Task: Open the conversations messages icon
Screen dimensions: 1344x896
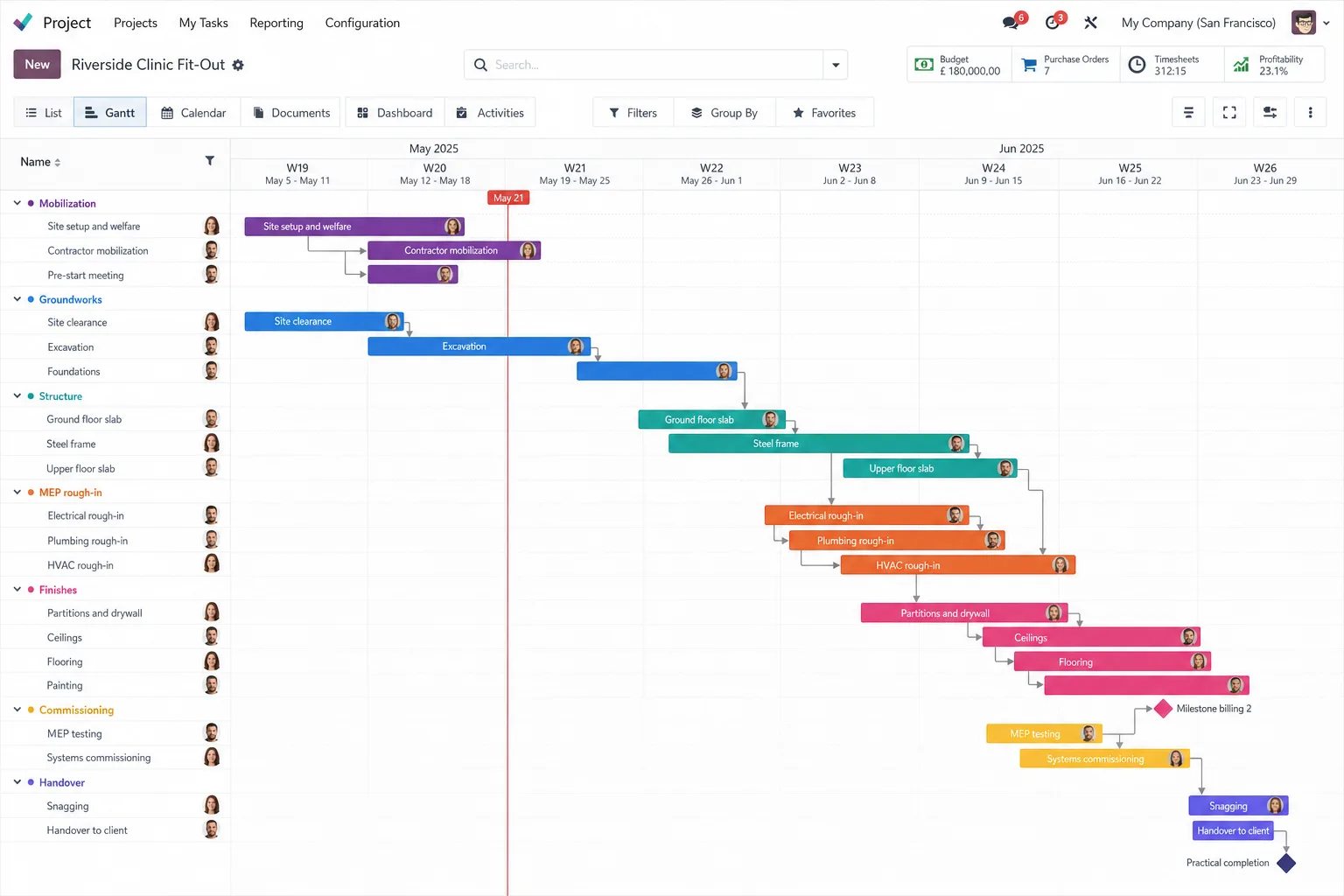Action: 1011,23
